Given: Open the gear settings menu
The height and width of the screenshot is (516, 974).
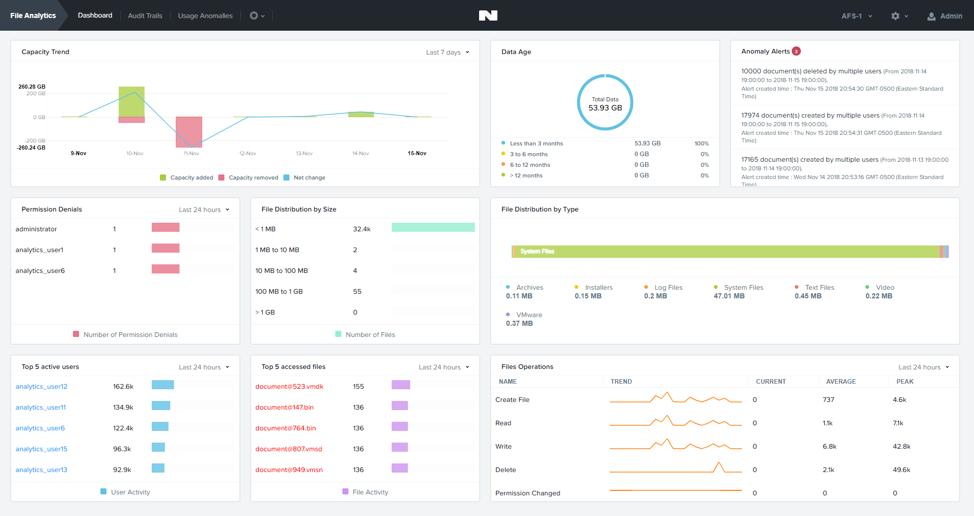Looking at the screenshot, I should (899, 16).
